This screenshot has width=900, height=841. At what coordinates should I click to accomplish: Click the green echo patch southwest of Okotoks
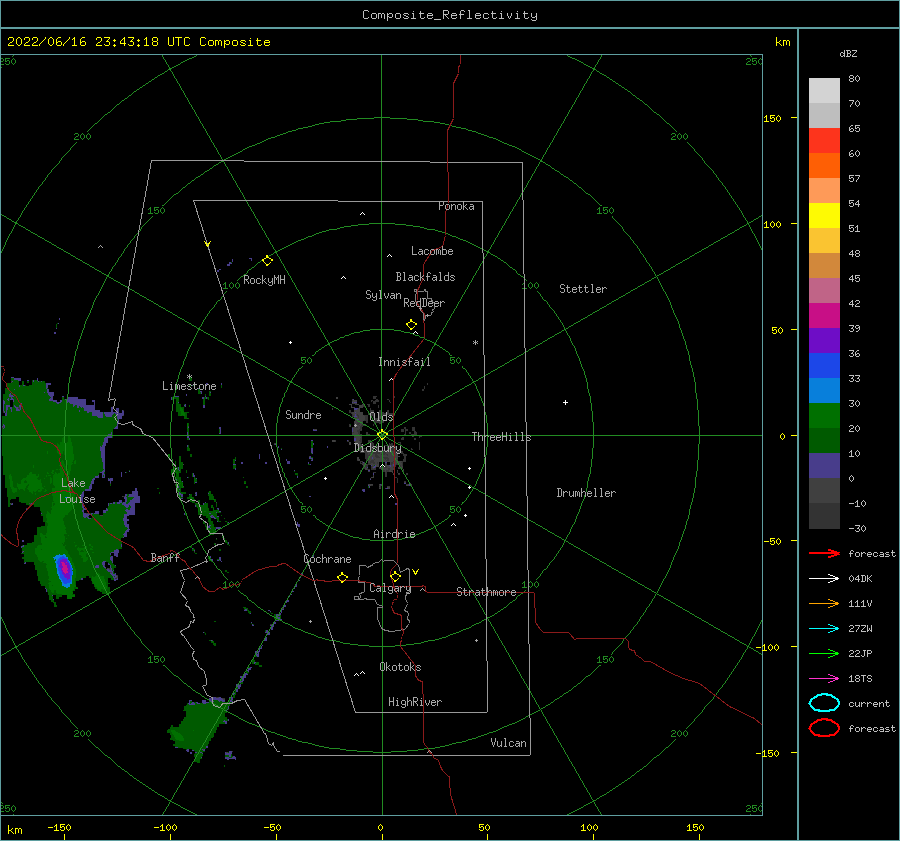198,728
